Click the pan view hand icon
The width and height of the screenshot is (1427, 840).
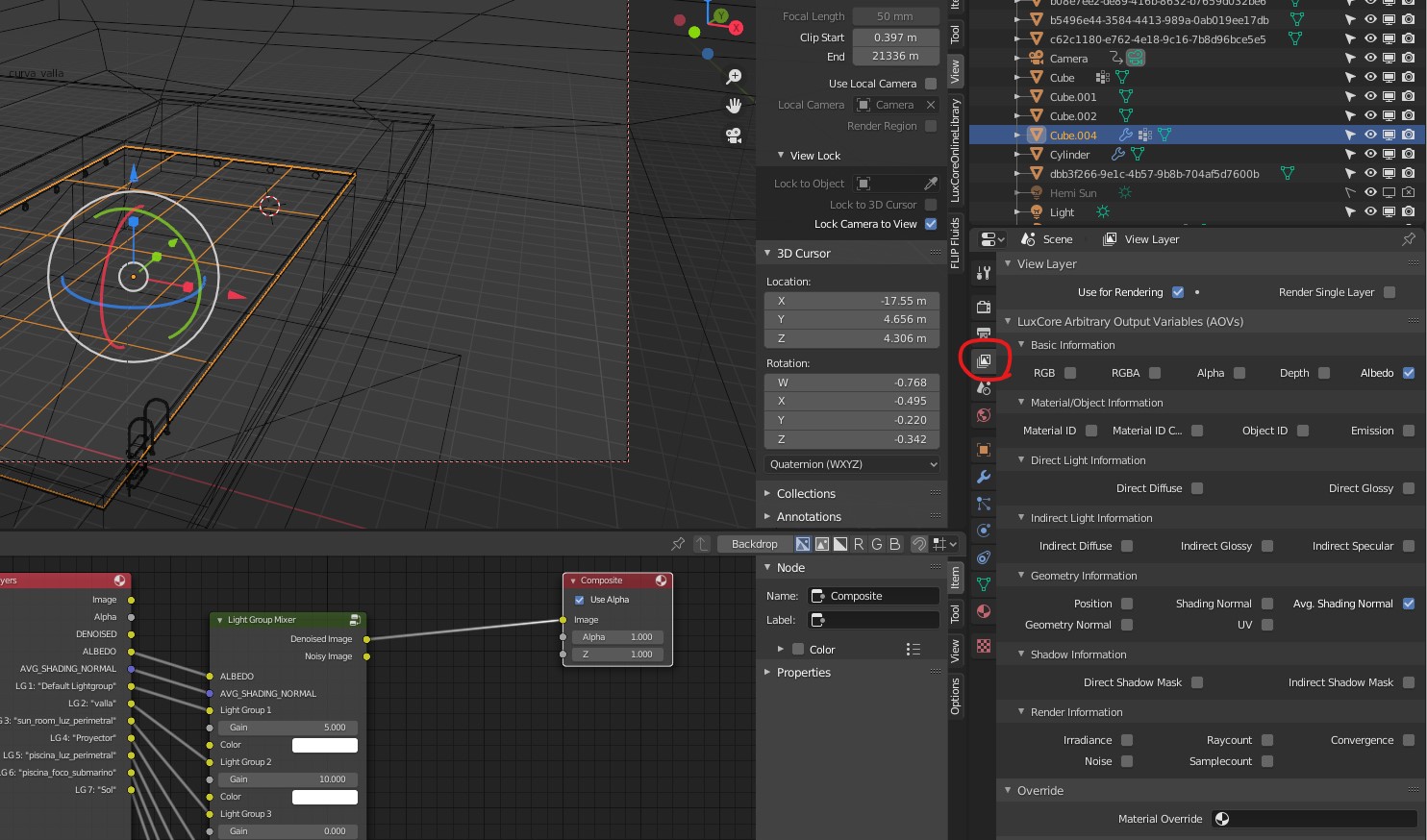734,105
